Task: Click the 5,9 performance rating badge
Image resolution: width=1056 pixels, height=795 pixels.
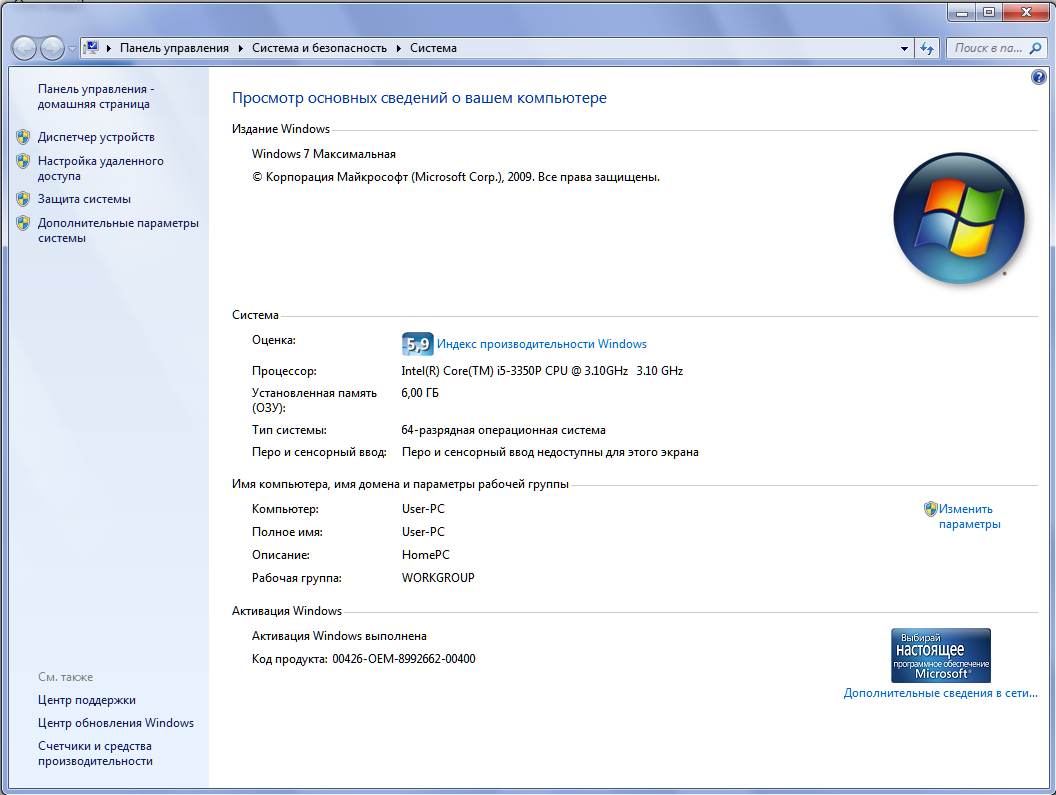Action: (x=417, y=344)
